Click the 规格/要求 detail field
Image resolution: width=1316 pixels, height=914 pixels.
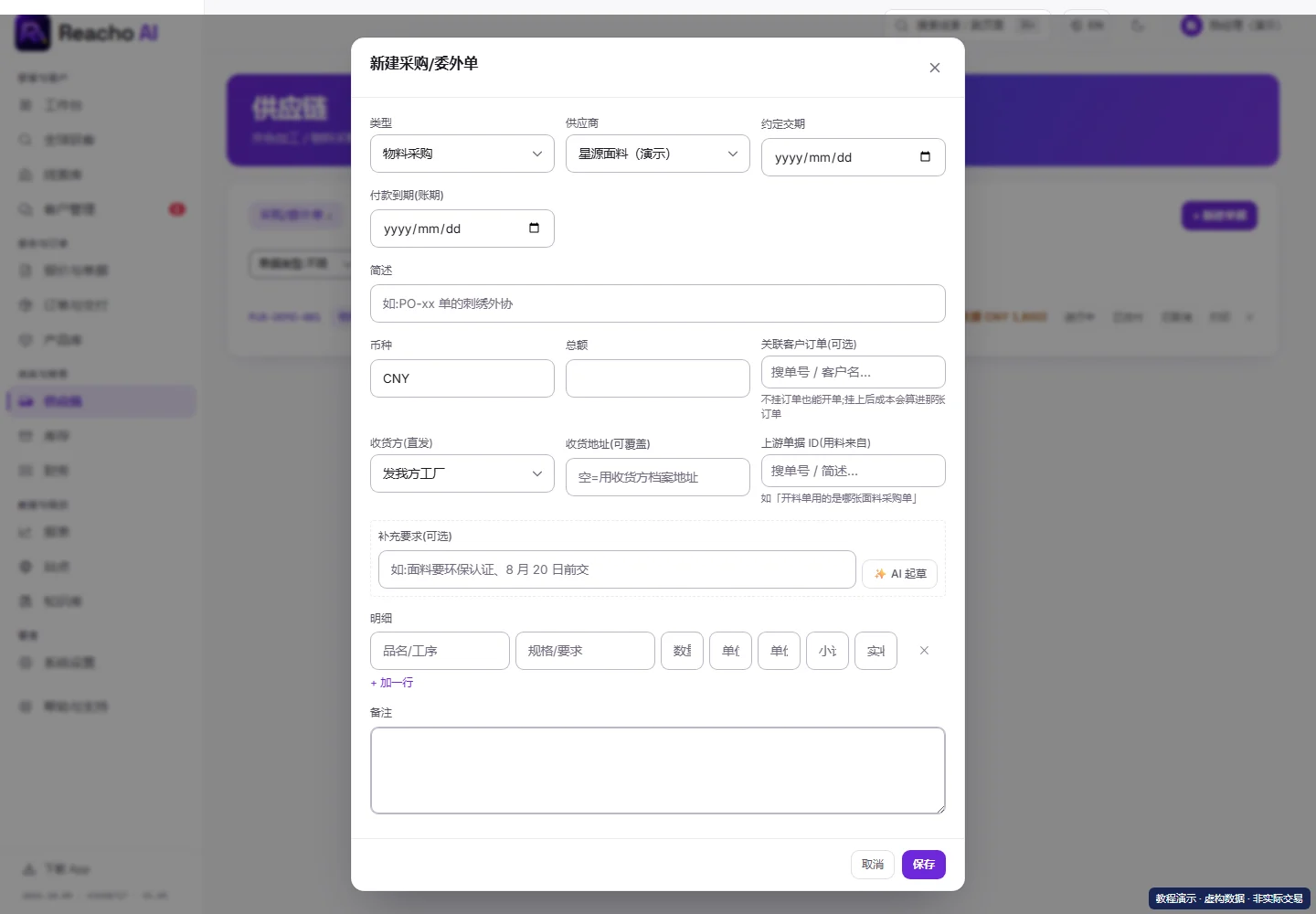pos(585,651)
